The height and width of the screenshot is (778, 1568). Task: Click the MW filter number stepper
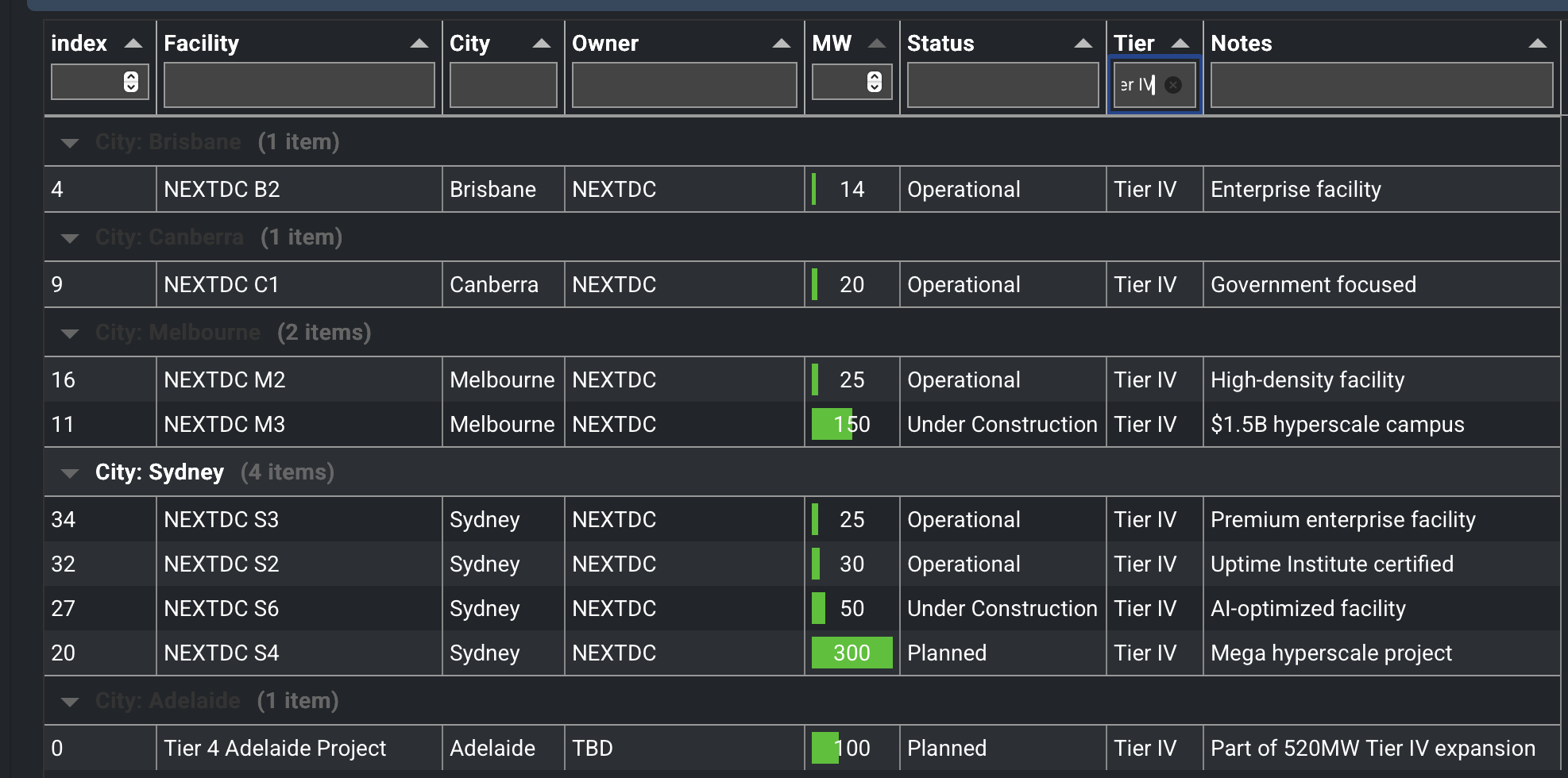(874, 82)
